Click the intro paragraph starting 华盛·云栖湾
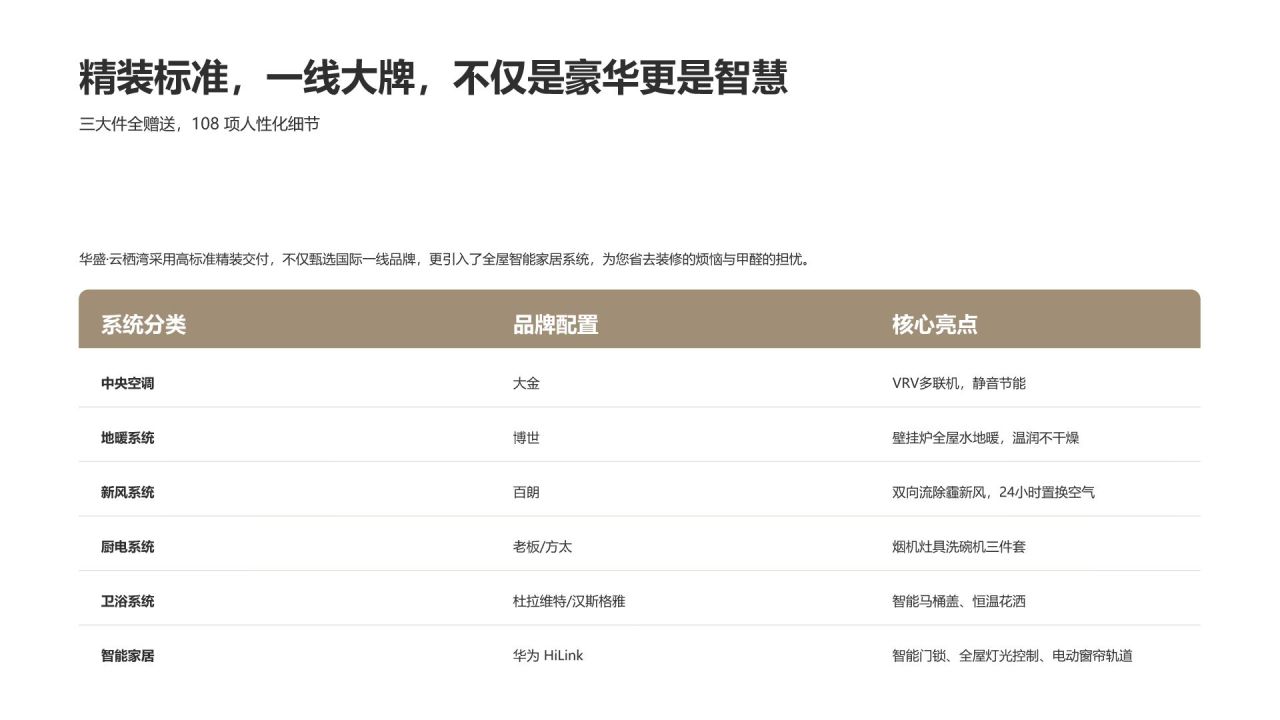The width and height of the screenshot is (1280, 720). pyautogui.click(x=444, y=260)
